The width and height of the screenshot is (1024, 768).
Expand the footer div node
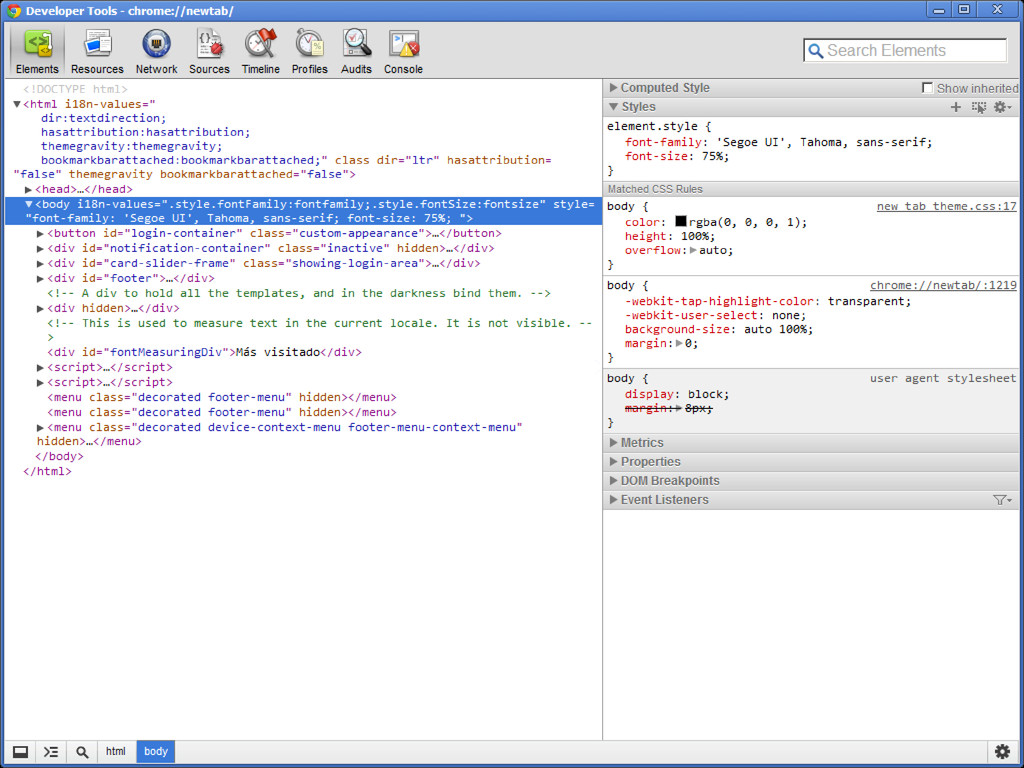pos(40,278)
